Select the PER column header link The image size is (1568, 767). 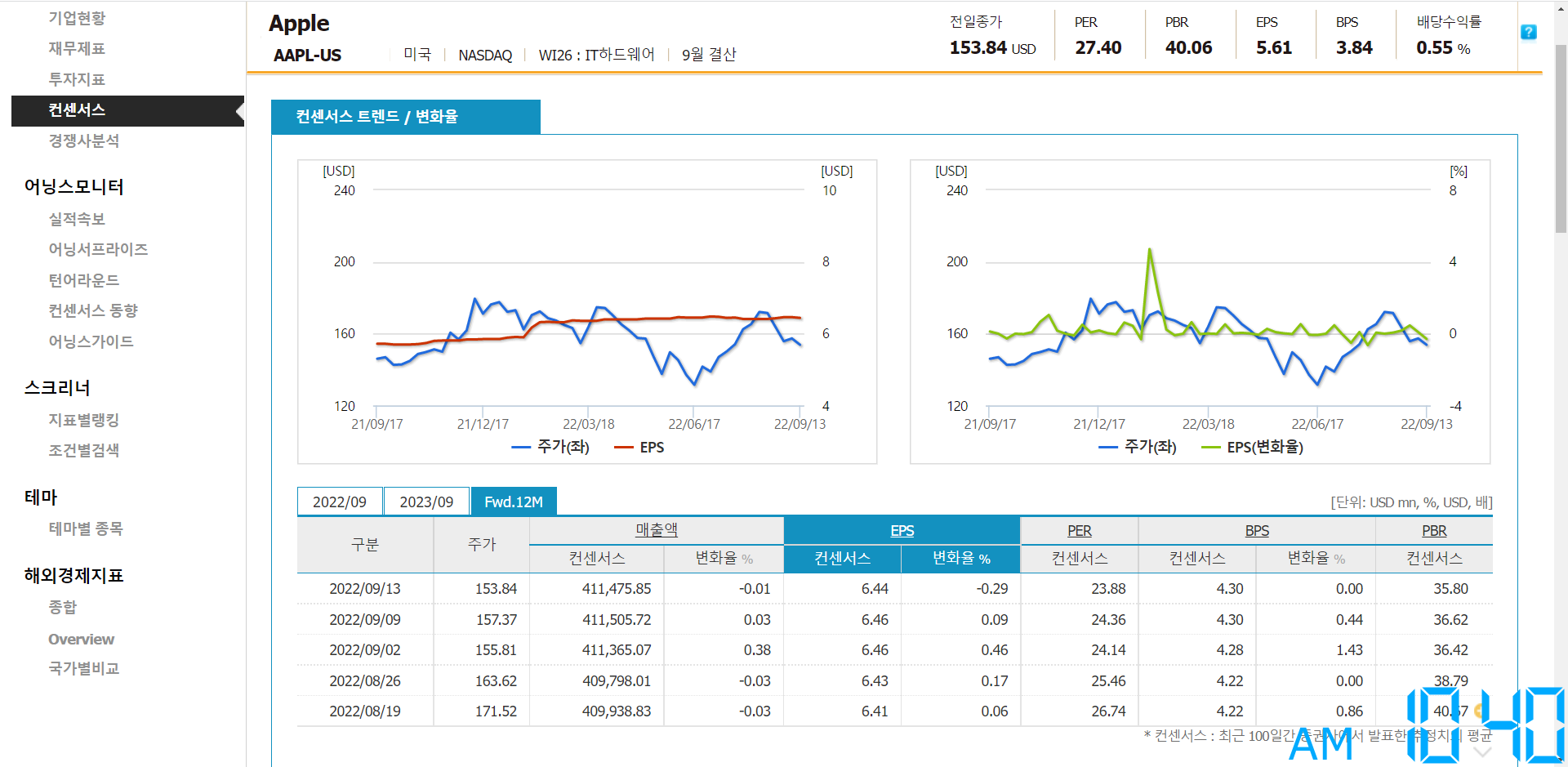pos(1079,531)
